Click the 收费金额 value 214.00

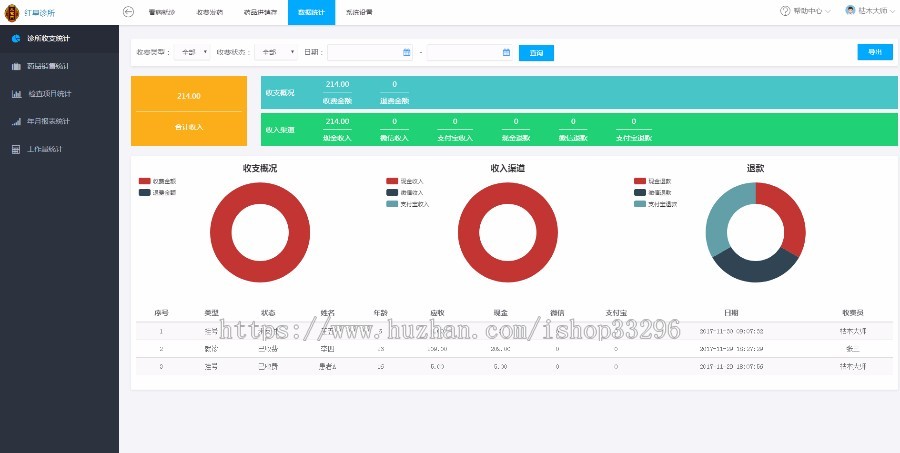click(x=338, y=84)
